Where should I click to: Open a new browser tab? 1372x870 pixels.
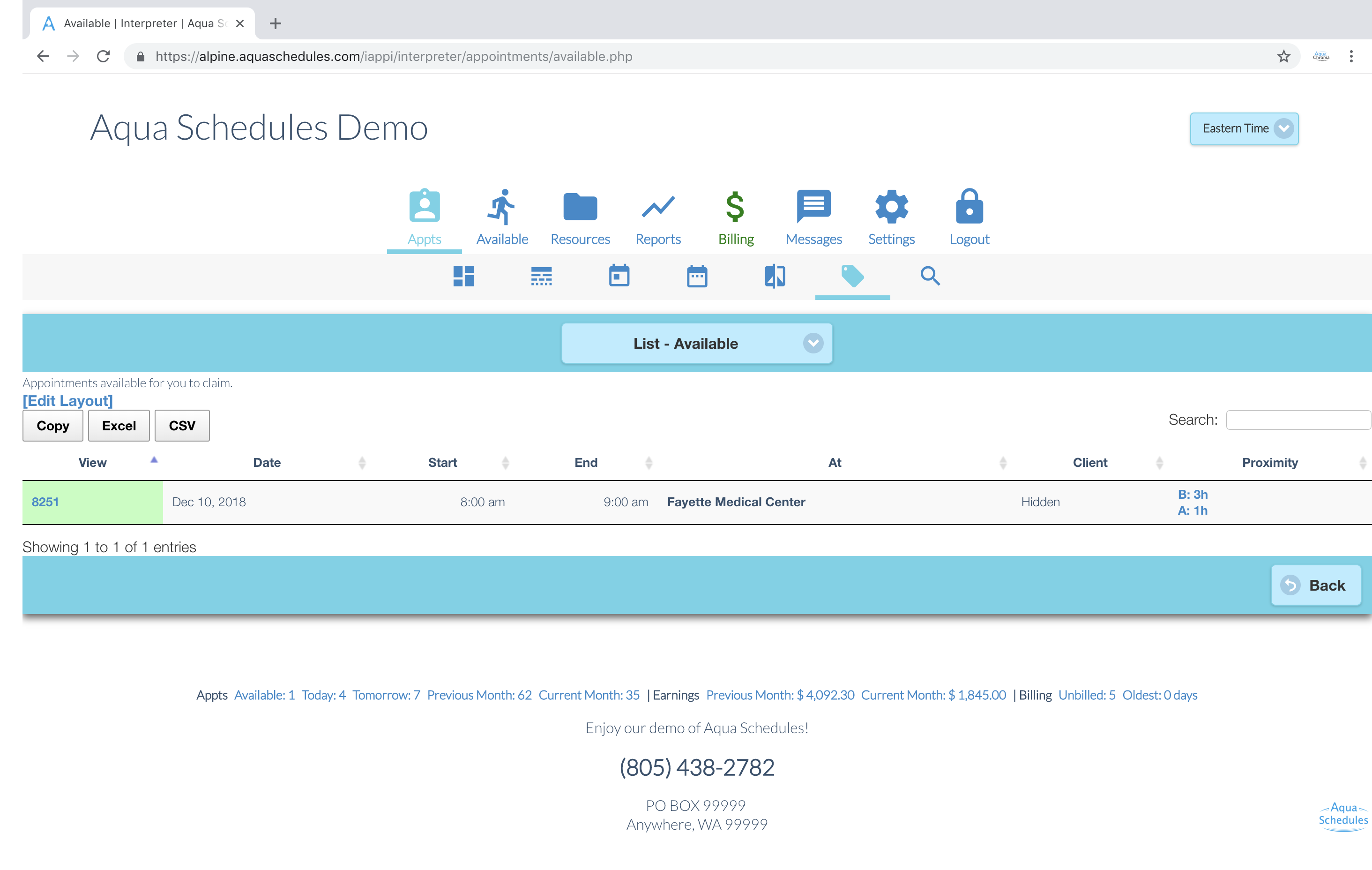click(275, 23)
